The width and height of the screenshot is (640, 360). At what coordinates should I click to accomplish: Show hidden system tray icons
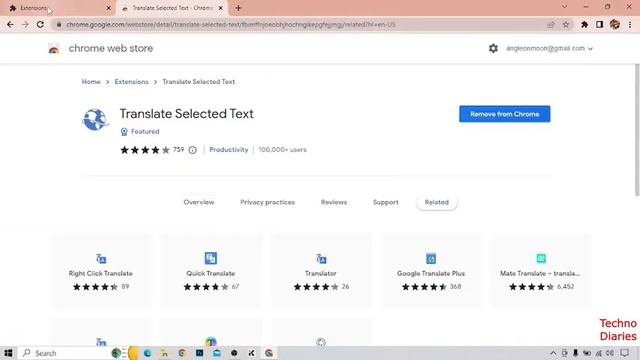coord(553,353)
